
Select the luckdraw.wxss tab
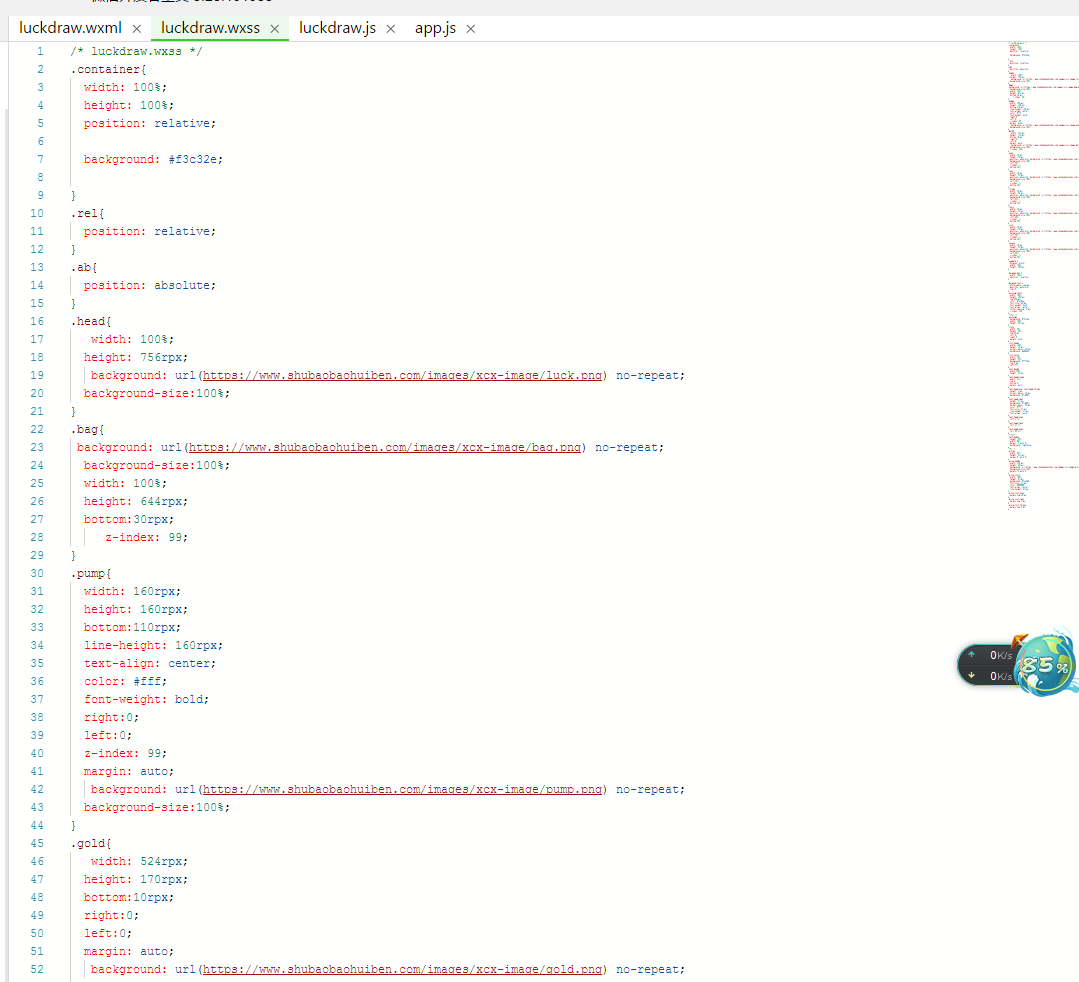211,28
